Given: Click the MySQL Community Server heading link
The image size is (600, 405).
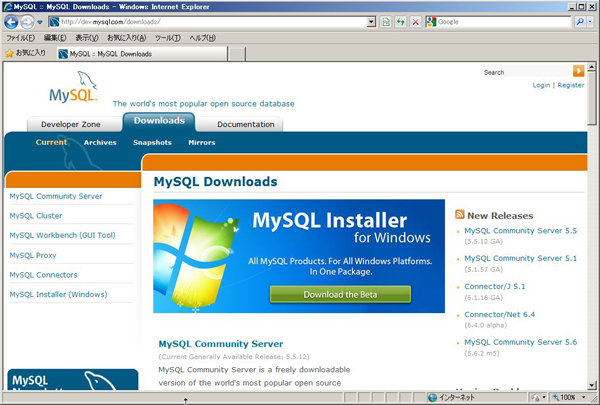Looking at the screenshot, I should [221, 344].
